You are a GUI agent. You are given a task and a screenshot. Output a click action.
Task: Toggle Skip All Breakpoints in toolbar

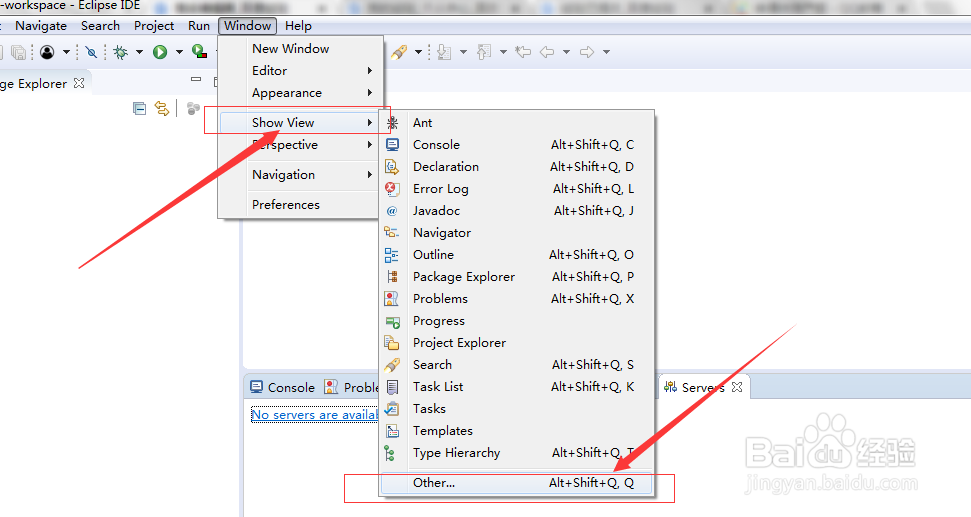92,52
